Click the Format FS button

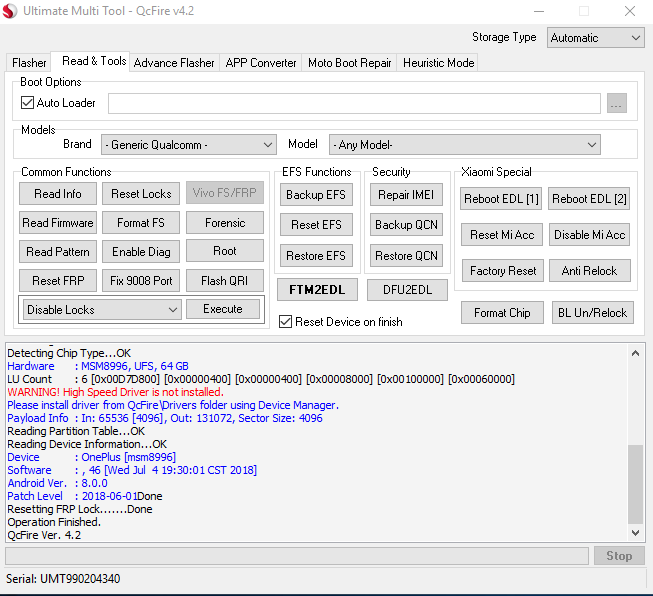[x=141, y=223]
